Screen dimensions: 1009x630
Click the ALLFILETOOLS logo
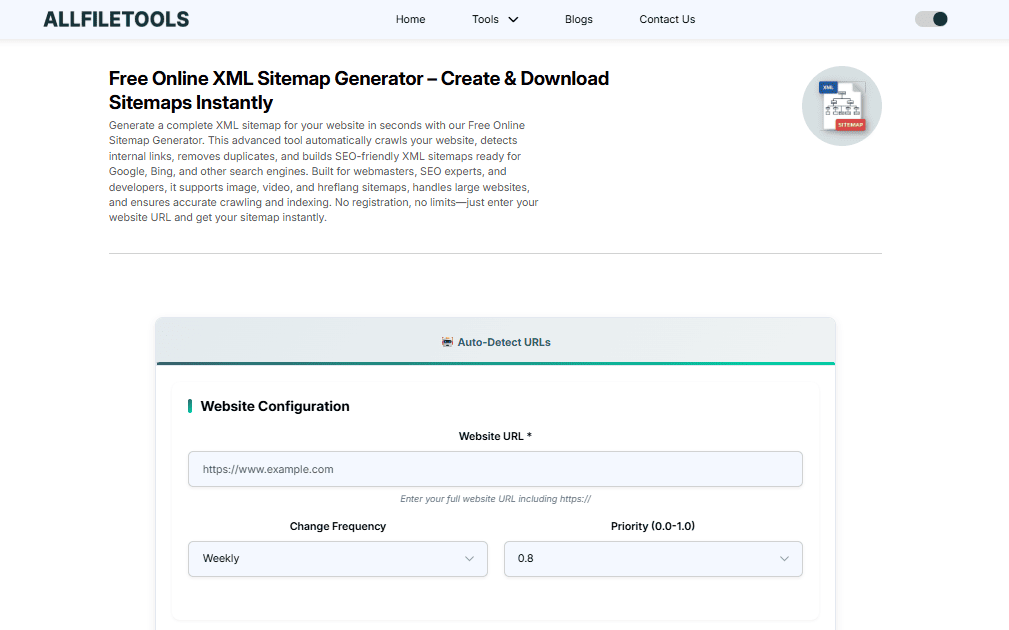coord(116,19)
